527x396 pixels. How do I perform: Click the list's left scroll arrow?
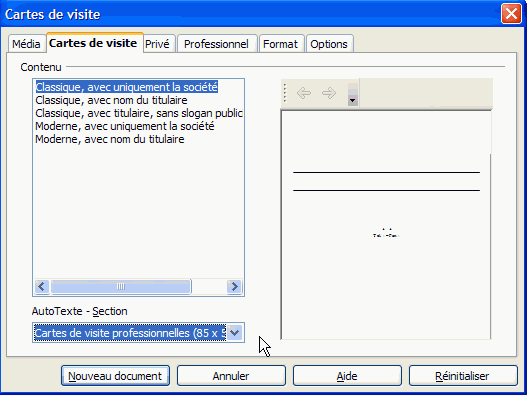pos(42,287)
